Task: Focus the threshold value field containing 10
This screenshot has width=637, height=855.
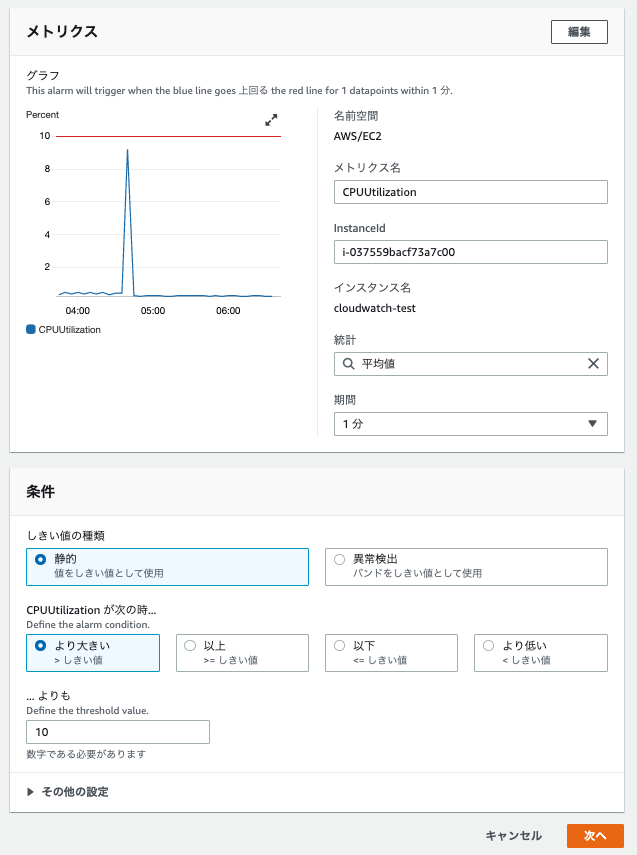Action: [x=118, y=732]
